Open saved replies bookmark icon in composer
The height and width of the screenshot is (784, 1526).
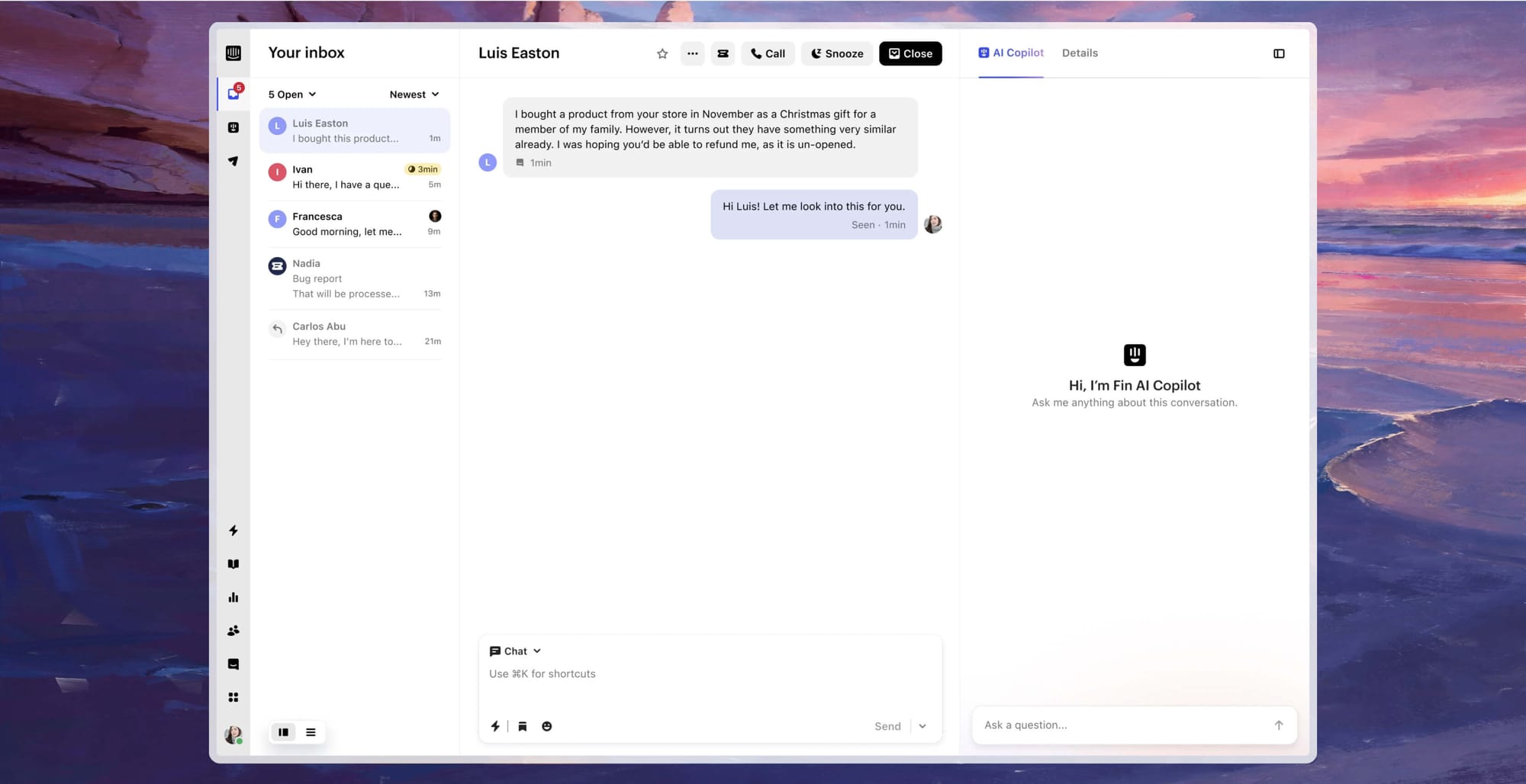(x=522, y=726)
